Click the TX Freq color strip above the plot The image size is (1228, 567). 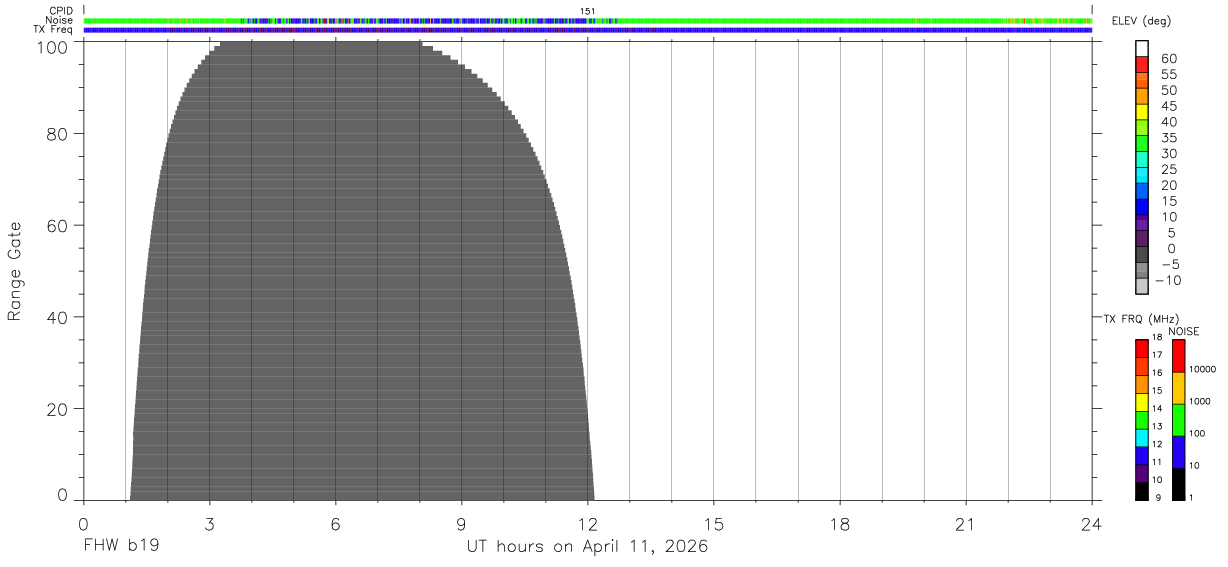588,30
